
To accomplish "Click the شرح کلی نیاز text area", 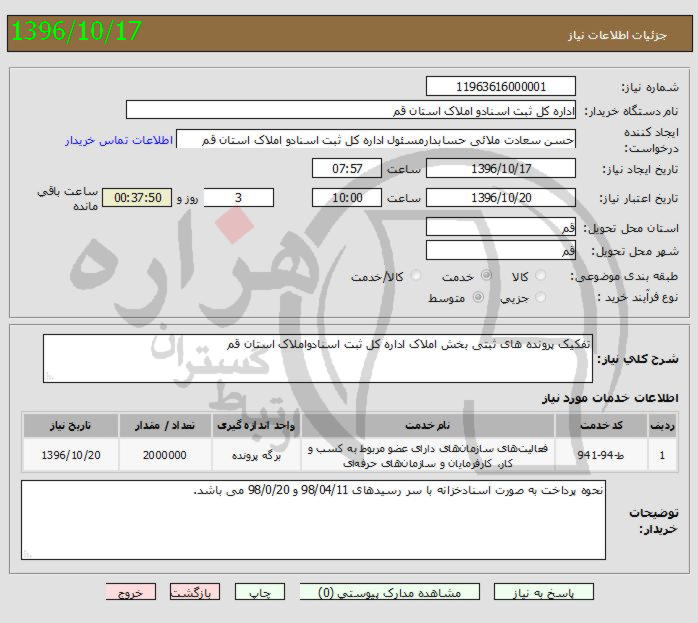I will click(x=318, y=359).
